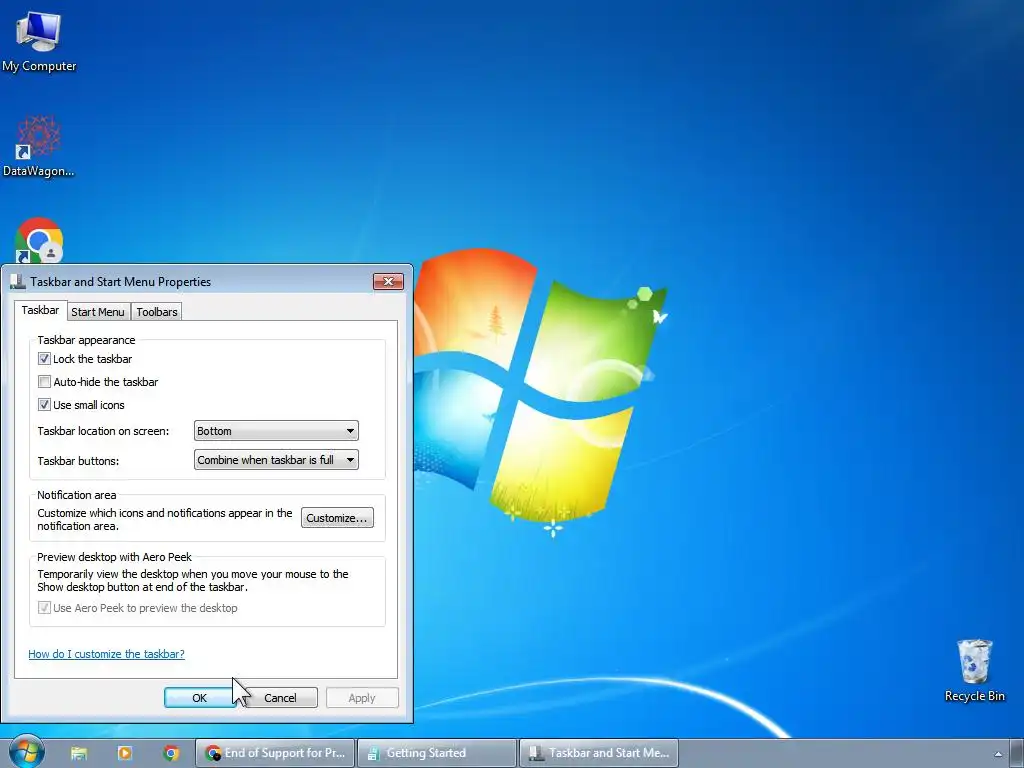Click the dialog title bar icon
Image resolution: width=1024 pixels, height=768 pixels.
[18, 281]
